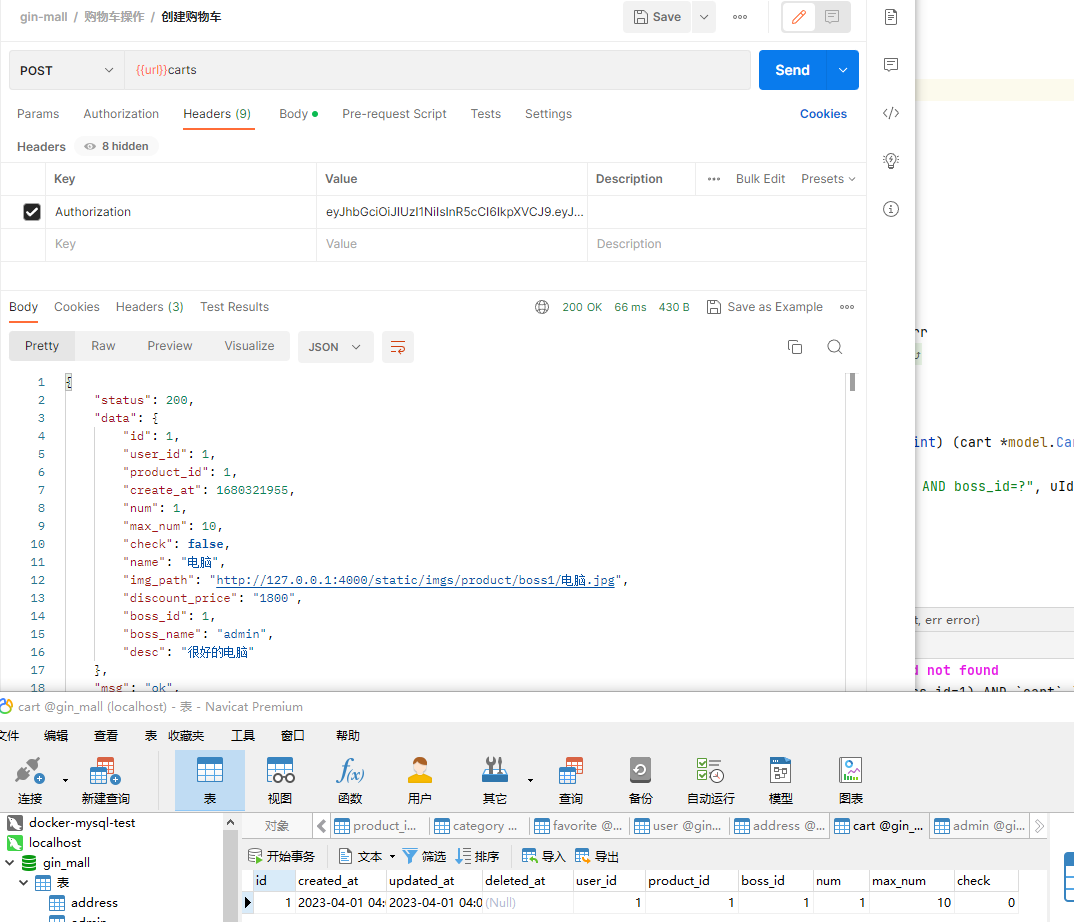This screenshot has width=1074, height=922.
Task: Click the request URL input field
Action: [x=437, y=70]
